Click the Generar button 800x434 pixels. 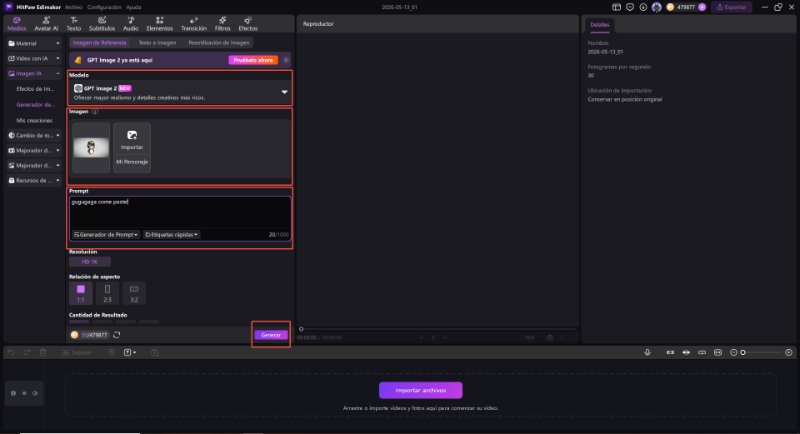pos(271,335)
